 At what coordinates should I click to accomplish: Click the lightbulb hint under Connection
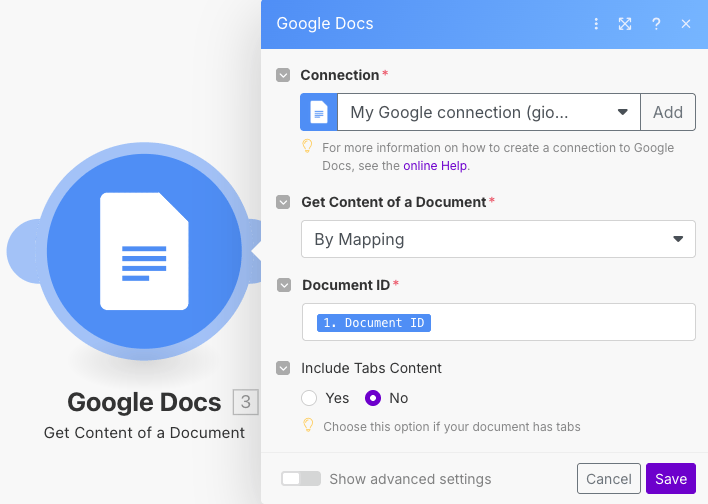pos(307,146)
